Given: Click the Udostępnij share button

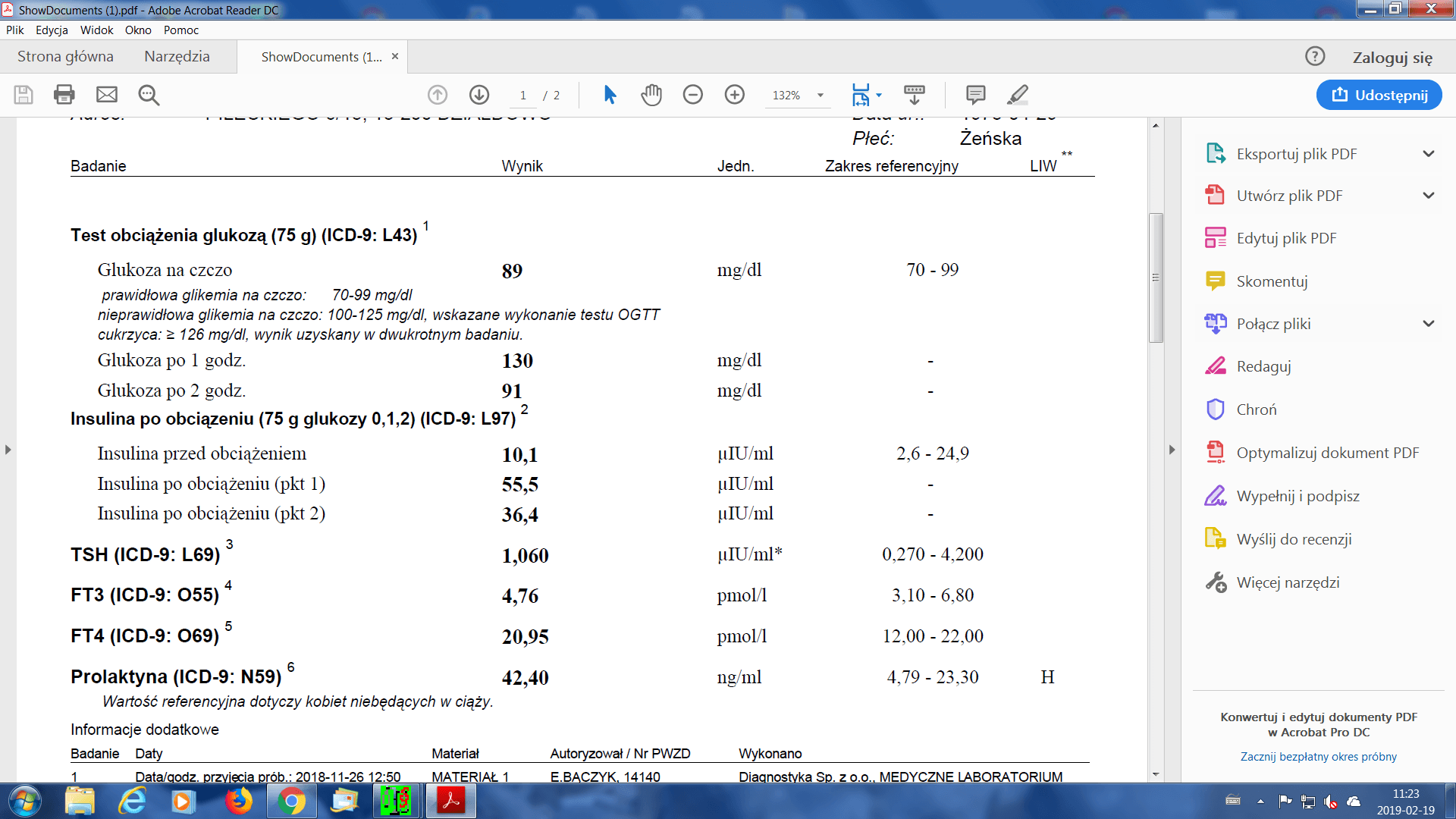Looking at the screenshot, I should (x=1379, y=95).
